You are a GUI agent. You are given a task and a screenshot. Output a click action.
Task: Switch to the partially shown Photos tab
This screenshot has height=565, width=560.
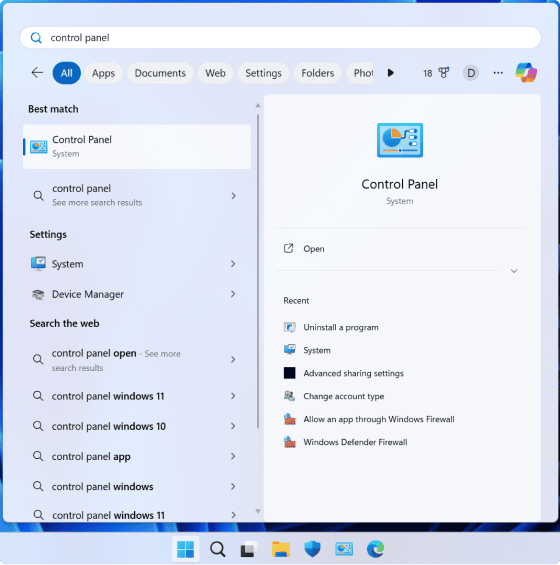(360, 73)
